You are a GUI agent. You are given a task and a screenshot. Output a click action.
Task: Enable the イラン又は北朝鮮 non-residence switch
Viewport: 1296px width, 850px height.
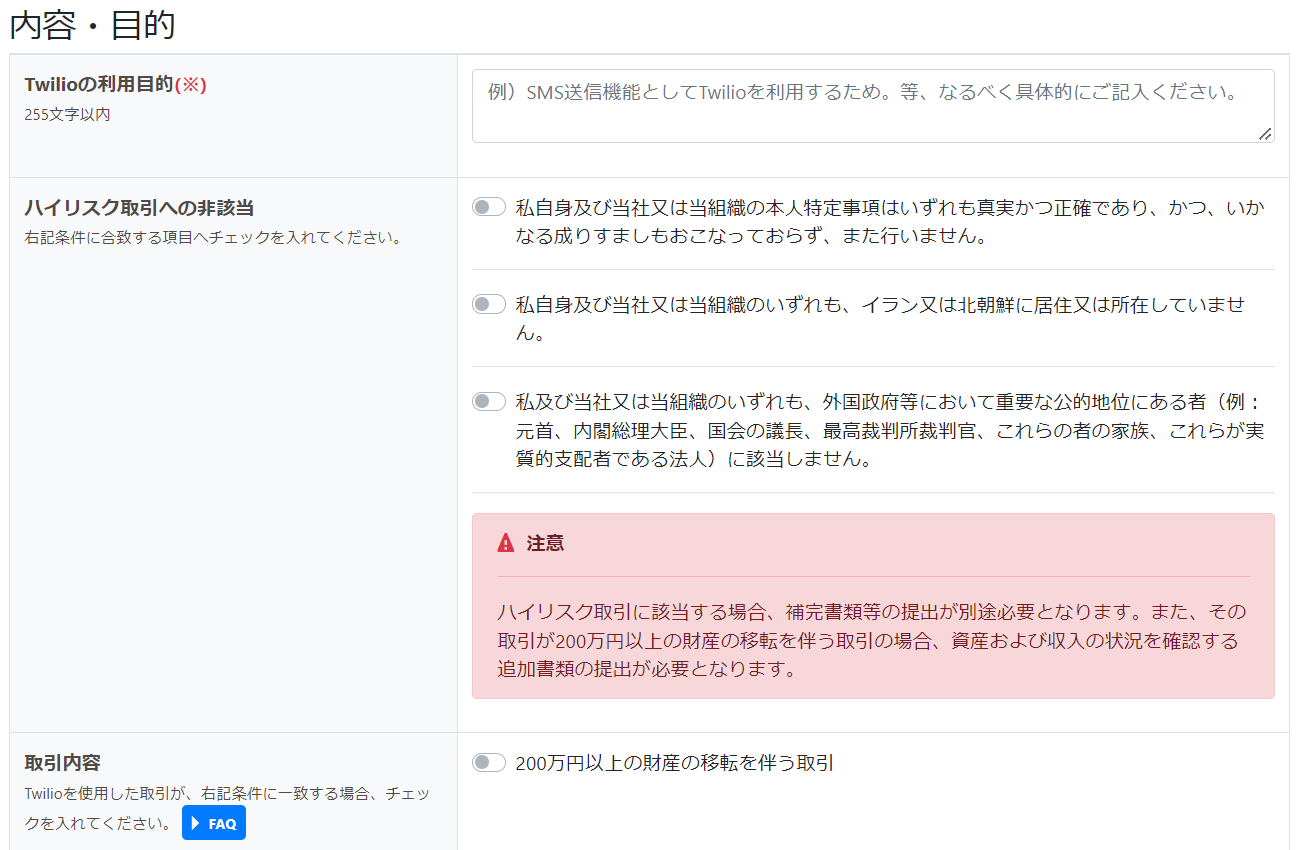489,304
